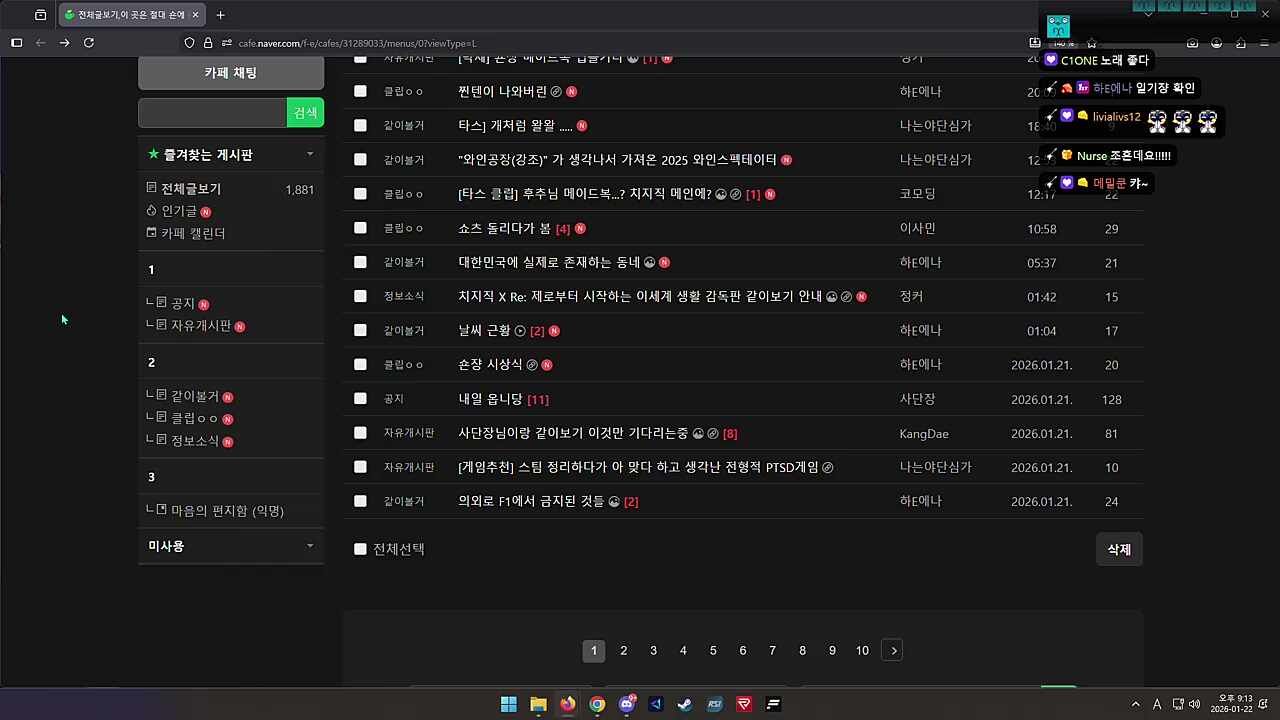
Task: Go to page 5 in pagination
Action: click(x=713, y=651)
